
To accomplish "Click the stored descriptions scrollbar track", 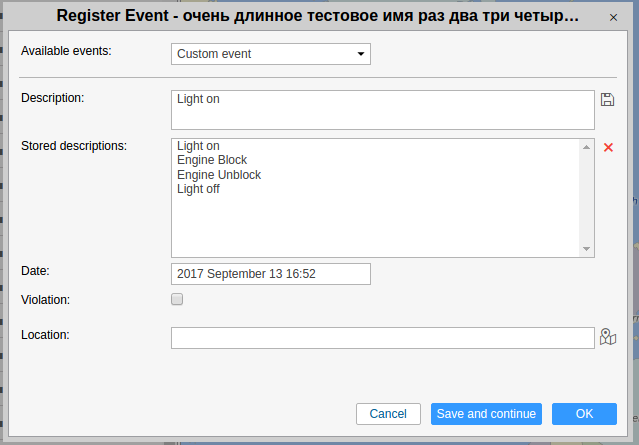I will (x=588, y=198).
